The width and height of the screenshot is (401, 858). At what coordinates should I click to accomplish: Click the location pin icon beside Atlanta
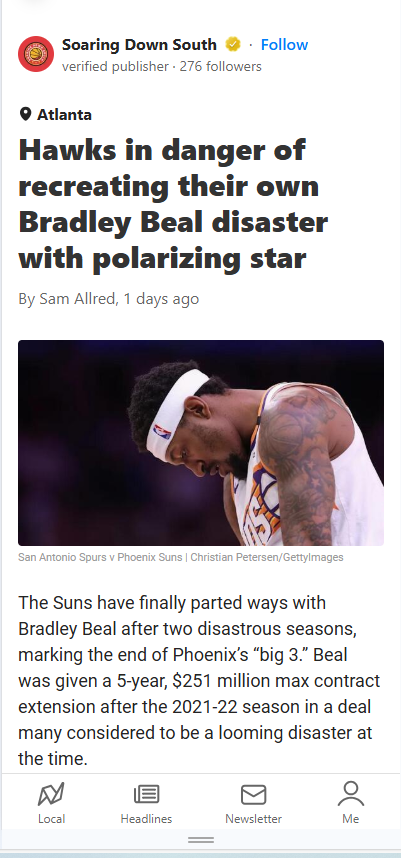point(25,114)
